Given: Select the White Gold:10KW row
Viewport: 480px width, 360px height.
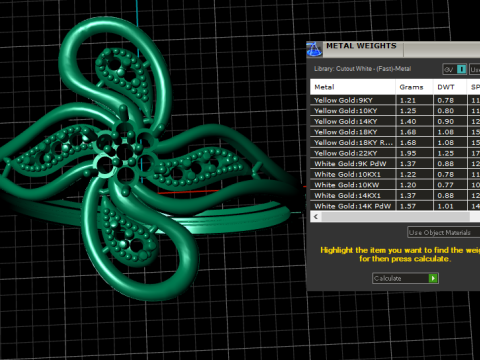Looking at the screenshot, I should [x=395, y=185].
